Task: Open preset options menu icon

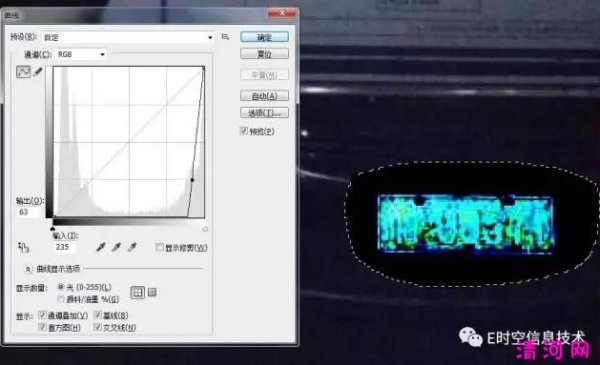Action: [x=225, y=37]
